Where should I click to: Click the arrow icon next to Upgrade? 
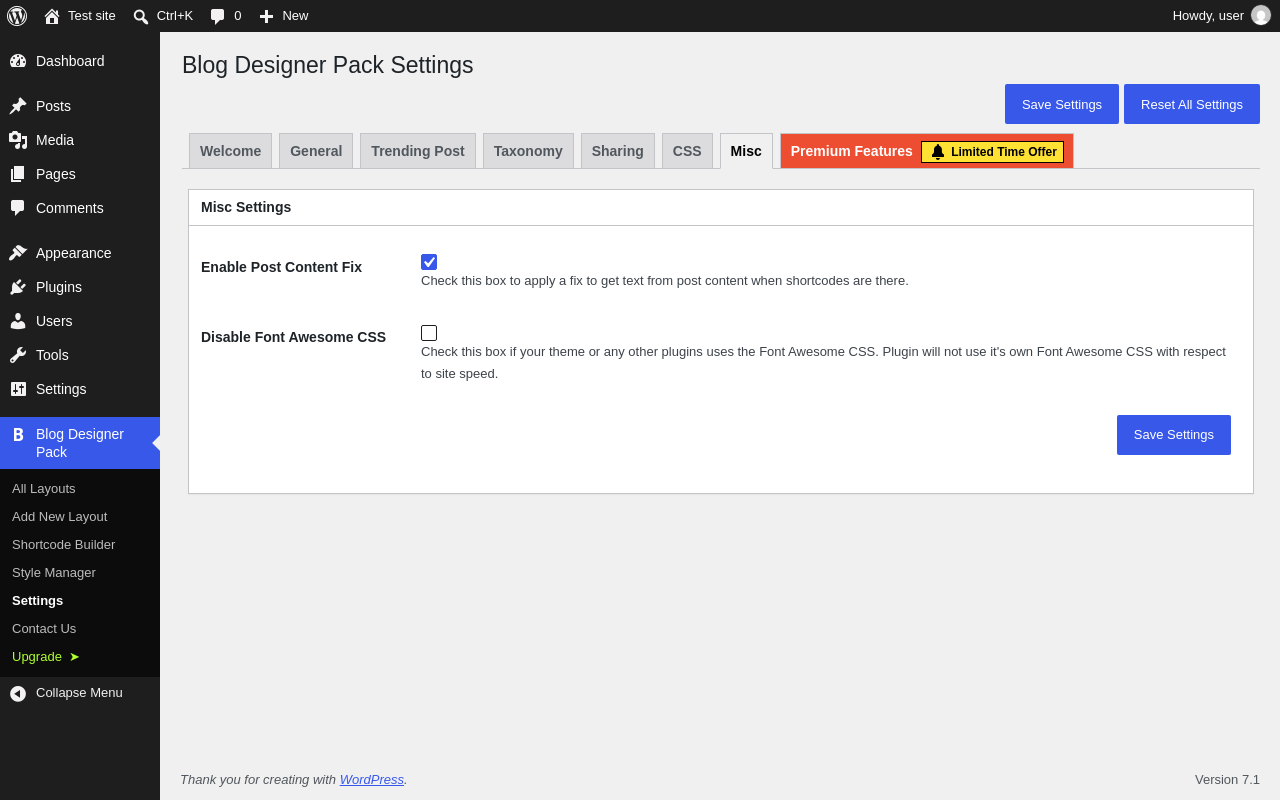[x=74, y=657]
